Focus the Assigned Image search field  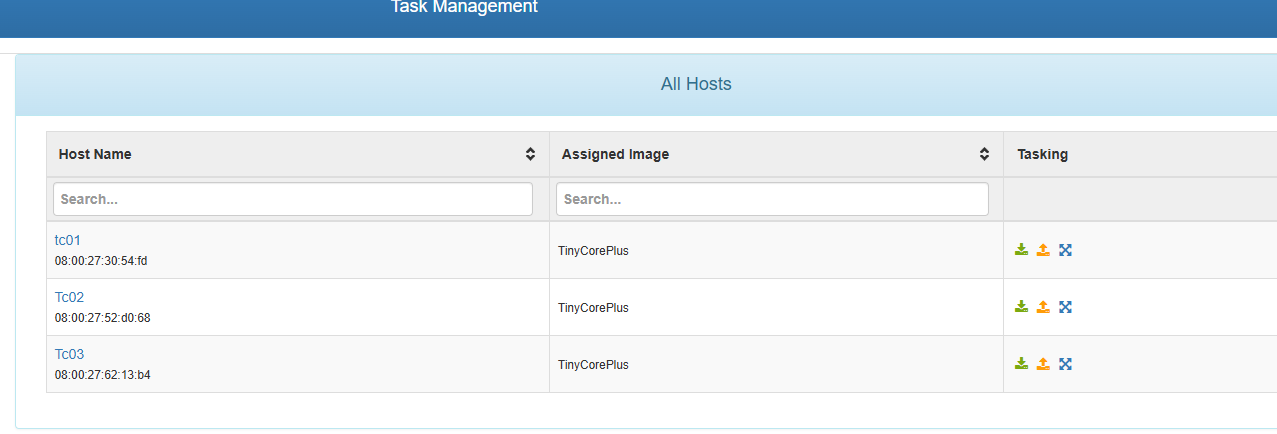tap(772, 199)
